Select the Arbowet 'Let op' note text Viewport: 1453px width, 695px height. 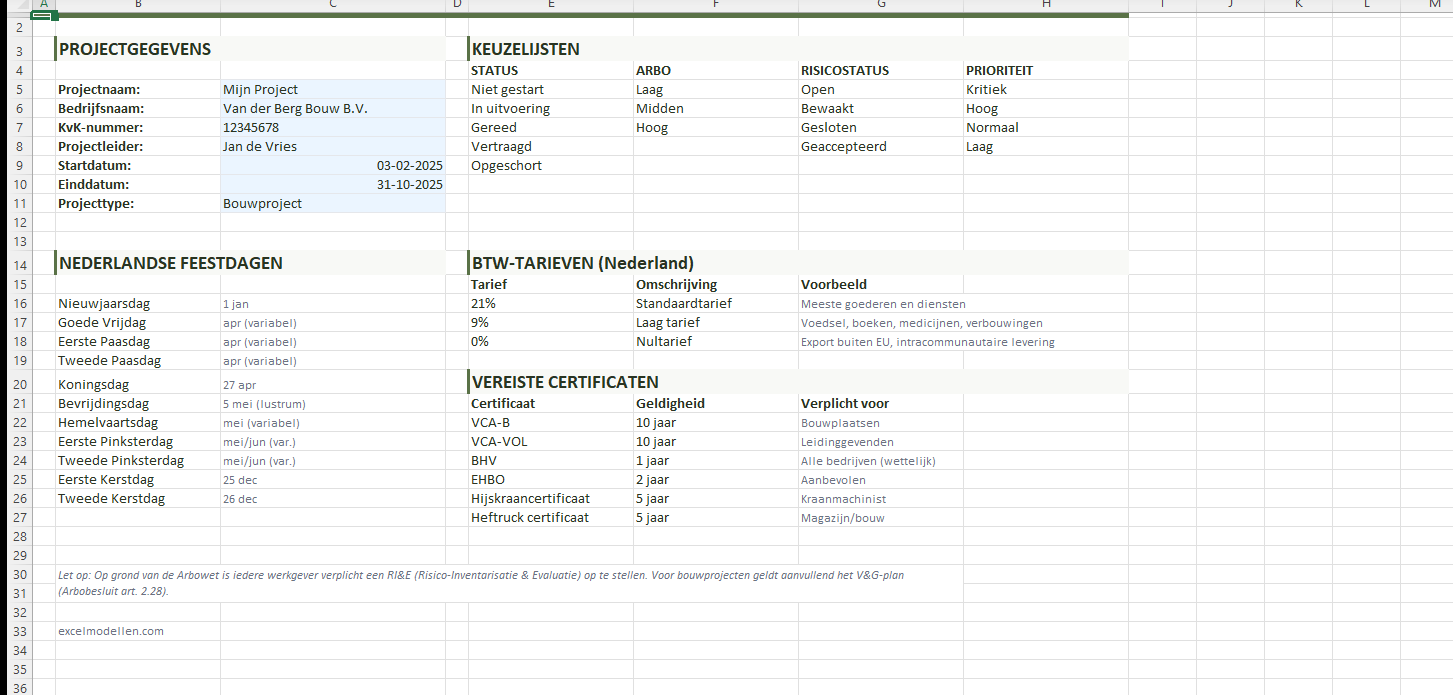(x=480, y=576)
